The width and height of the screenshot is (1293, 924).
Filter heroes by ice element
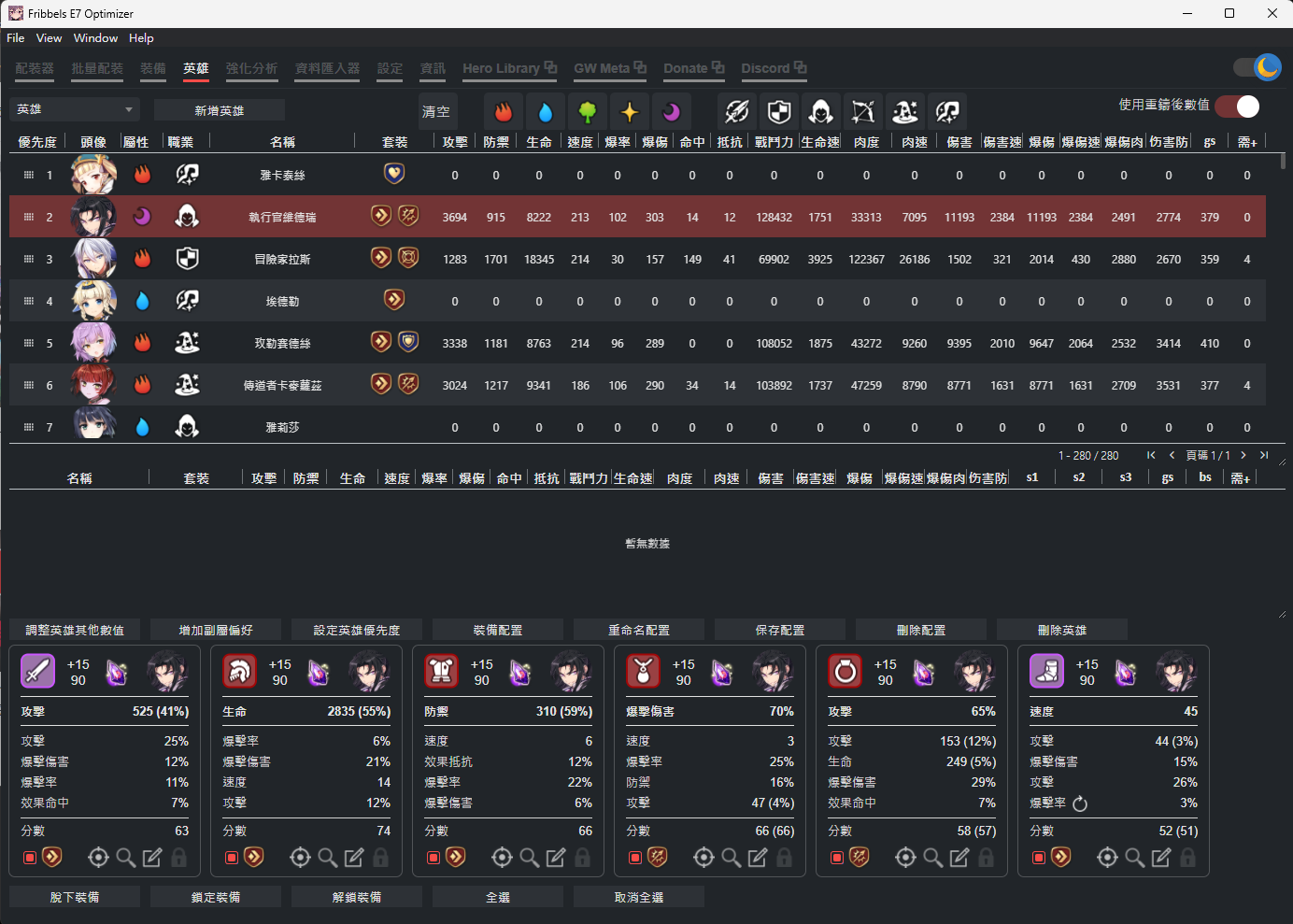pos(546,112)
